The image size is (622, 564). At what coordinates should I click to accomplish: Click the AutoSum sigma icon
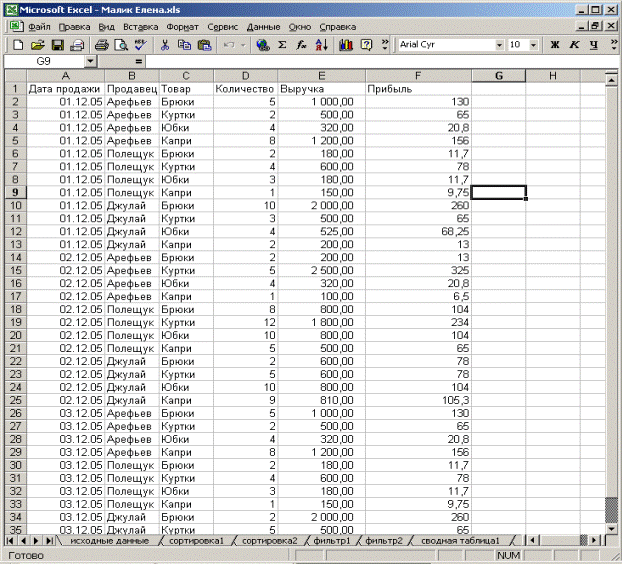pyautogui.click(x=282, y=45)
